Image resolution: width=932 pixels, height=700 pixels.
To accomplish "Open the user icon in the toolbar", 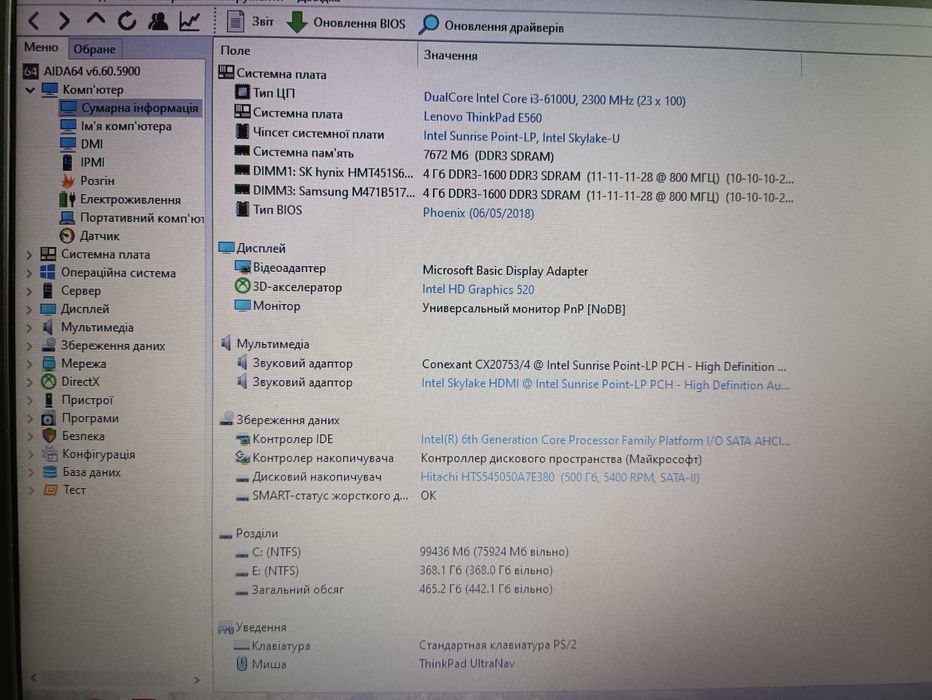I will [x=158, y=21].
